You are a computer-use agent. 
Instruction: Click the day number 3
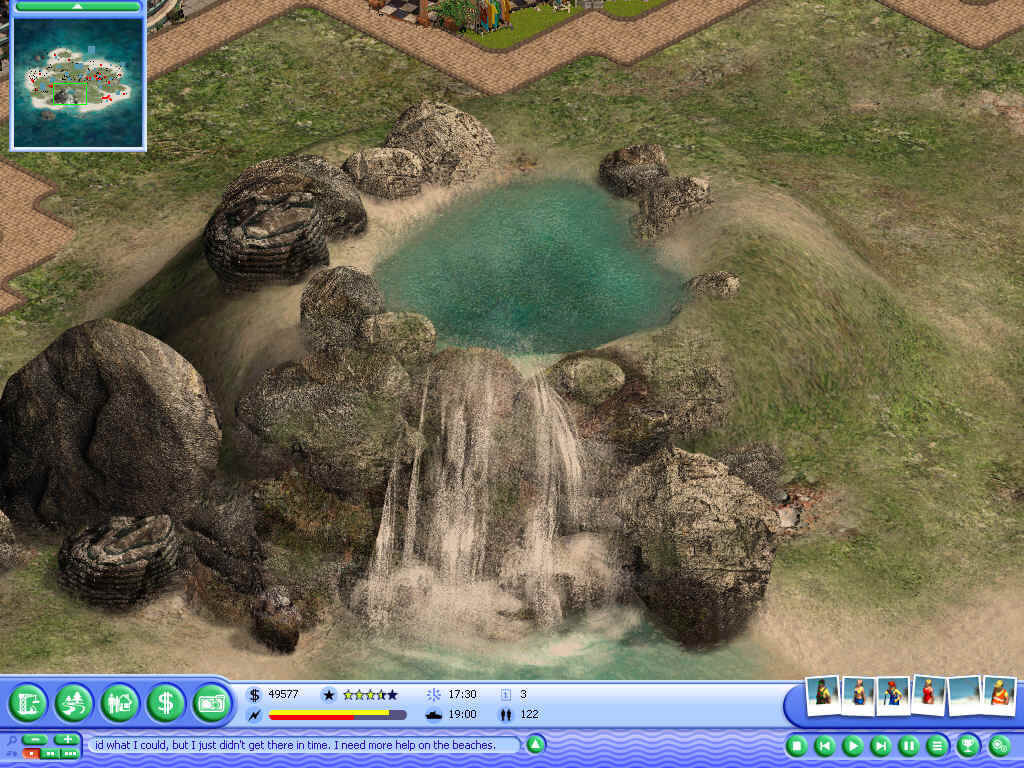[523, 695]
